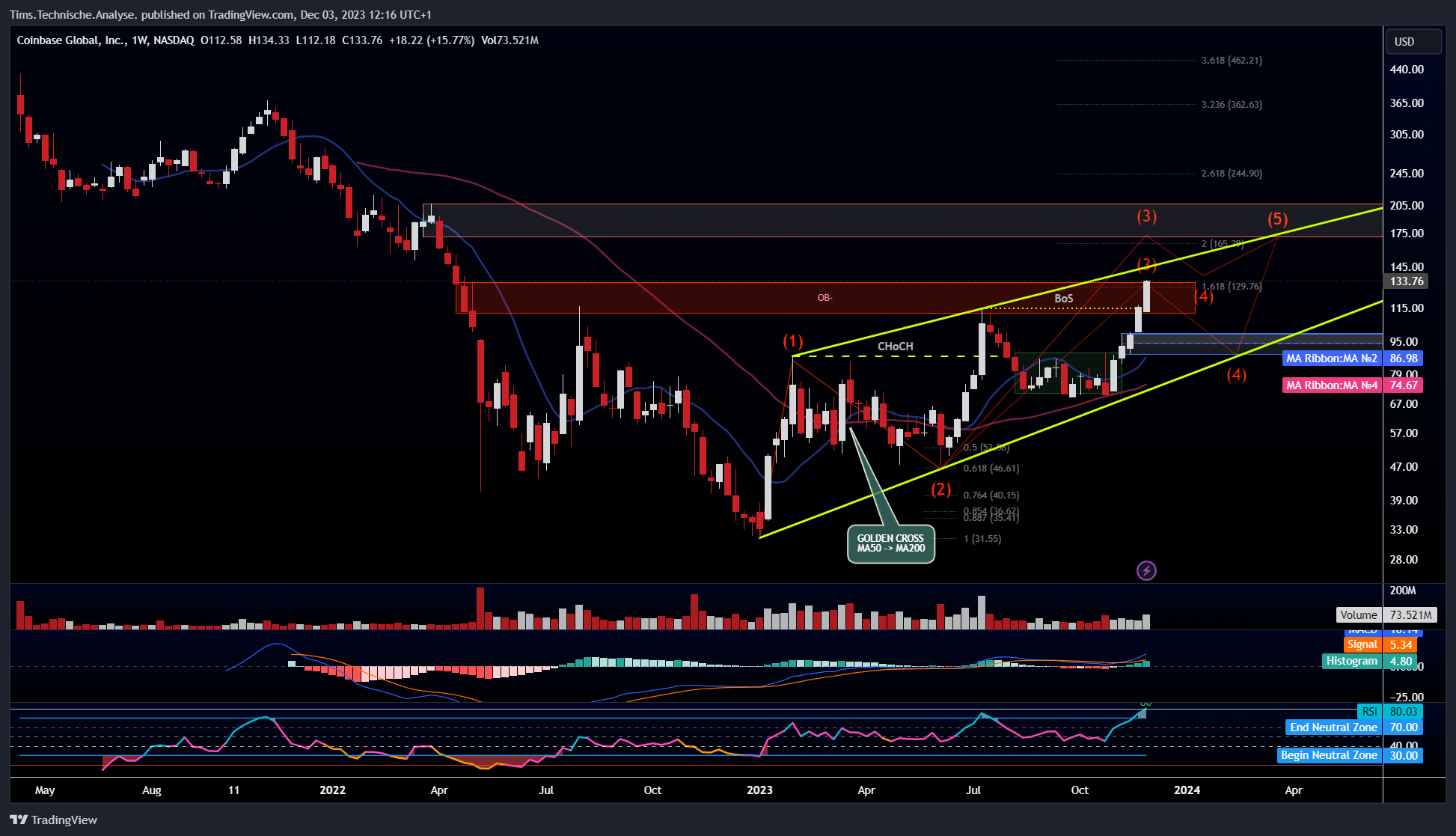Image resolution: width=1456 pixels, height=836 pixels.
Task: Click the 2.618 (244.90) Fibonacci level
Action: click(1232, 174)
